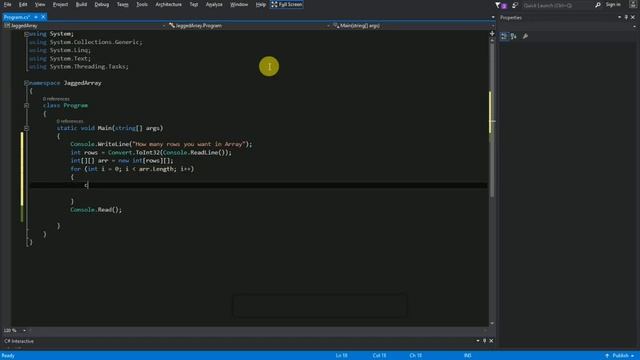Viewport: 640px width, 360px height.
Task: Click the INS insert mode indicator
Action: (x=468, y=356)
